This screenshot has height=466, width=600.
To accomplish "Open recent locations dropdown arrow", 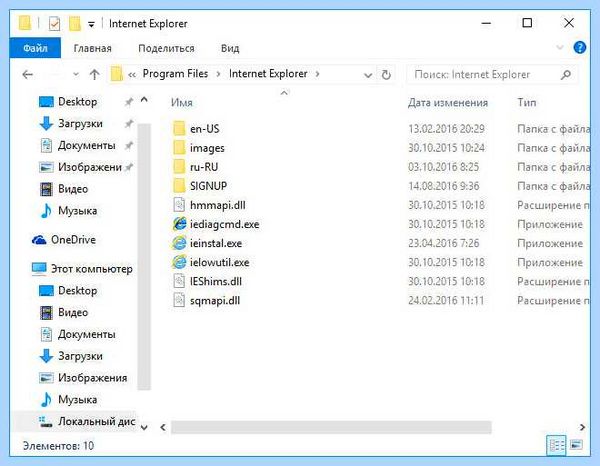I will [76, 74].
